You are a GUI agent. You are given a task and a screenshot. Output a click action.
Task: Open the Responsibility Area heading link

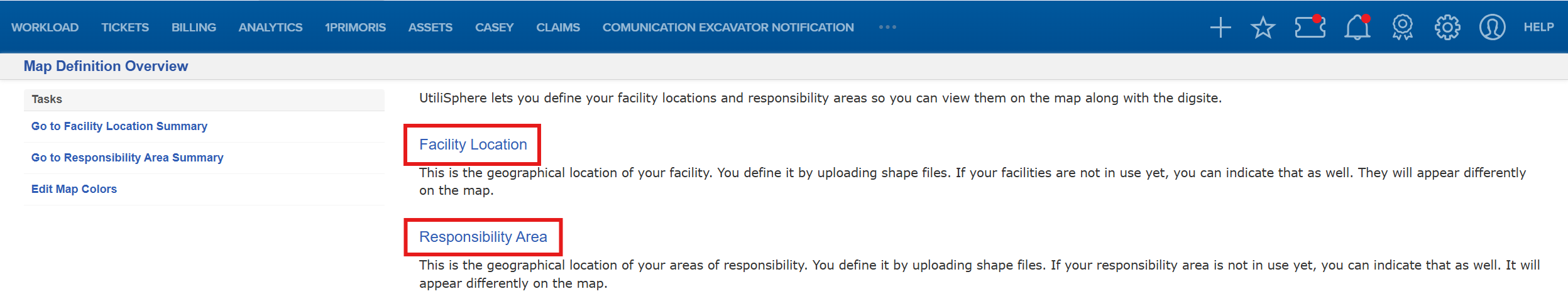483,237
